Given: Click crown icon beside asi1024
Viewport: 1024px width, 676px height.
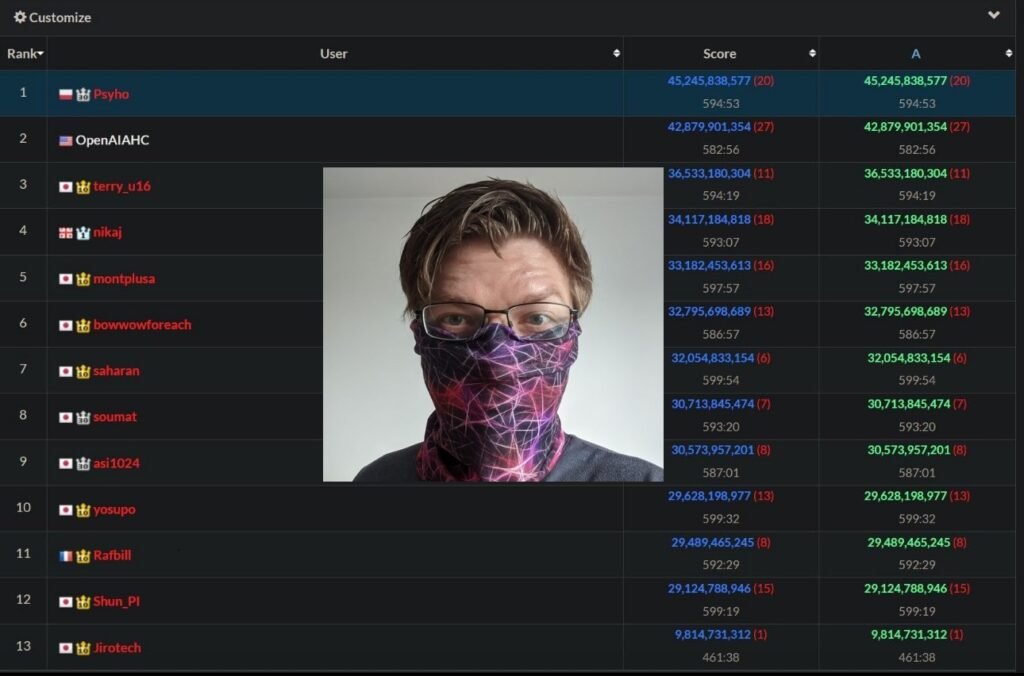Looking at the screenshot, I should [x=83, y=464].
